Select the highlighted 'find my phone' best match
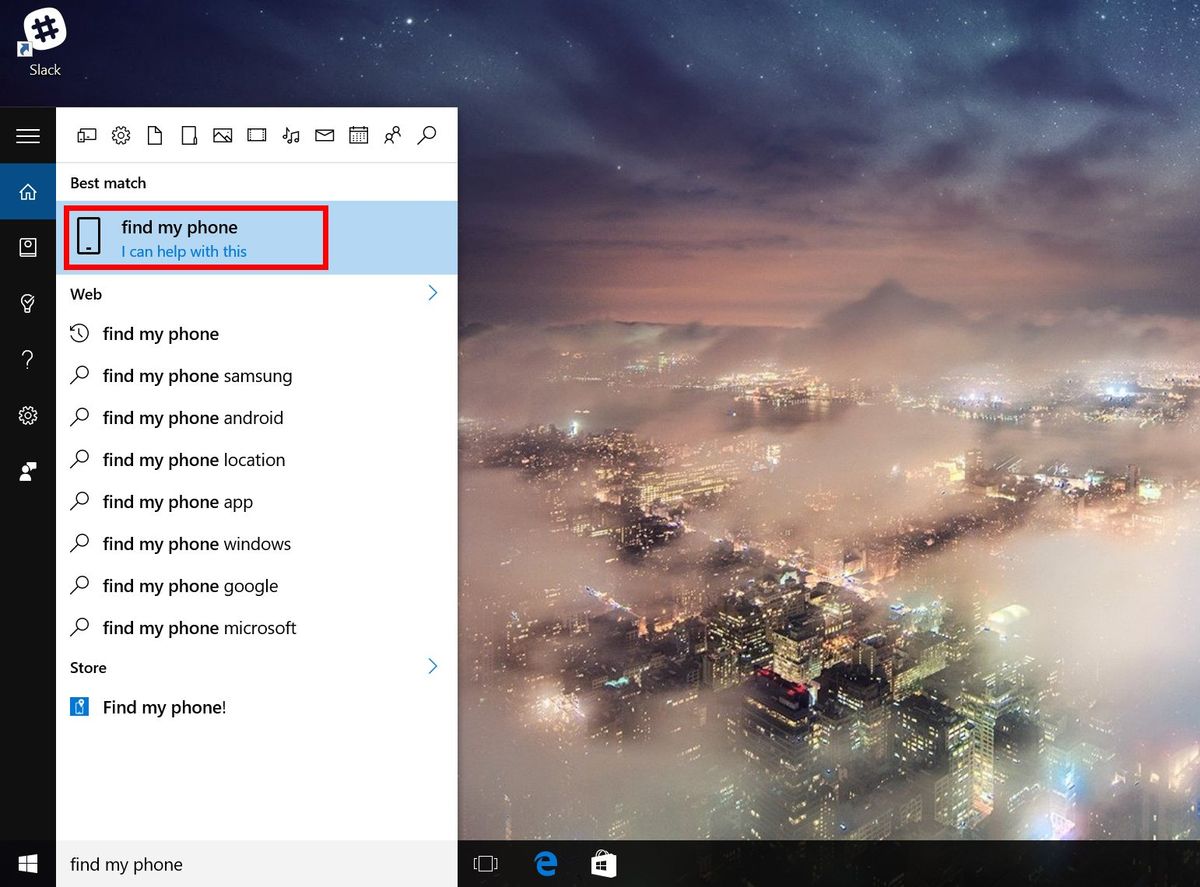 pyautogui.click(x=196, y=237)
